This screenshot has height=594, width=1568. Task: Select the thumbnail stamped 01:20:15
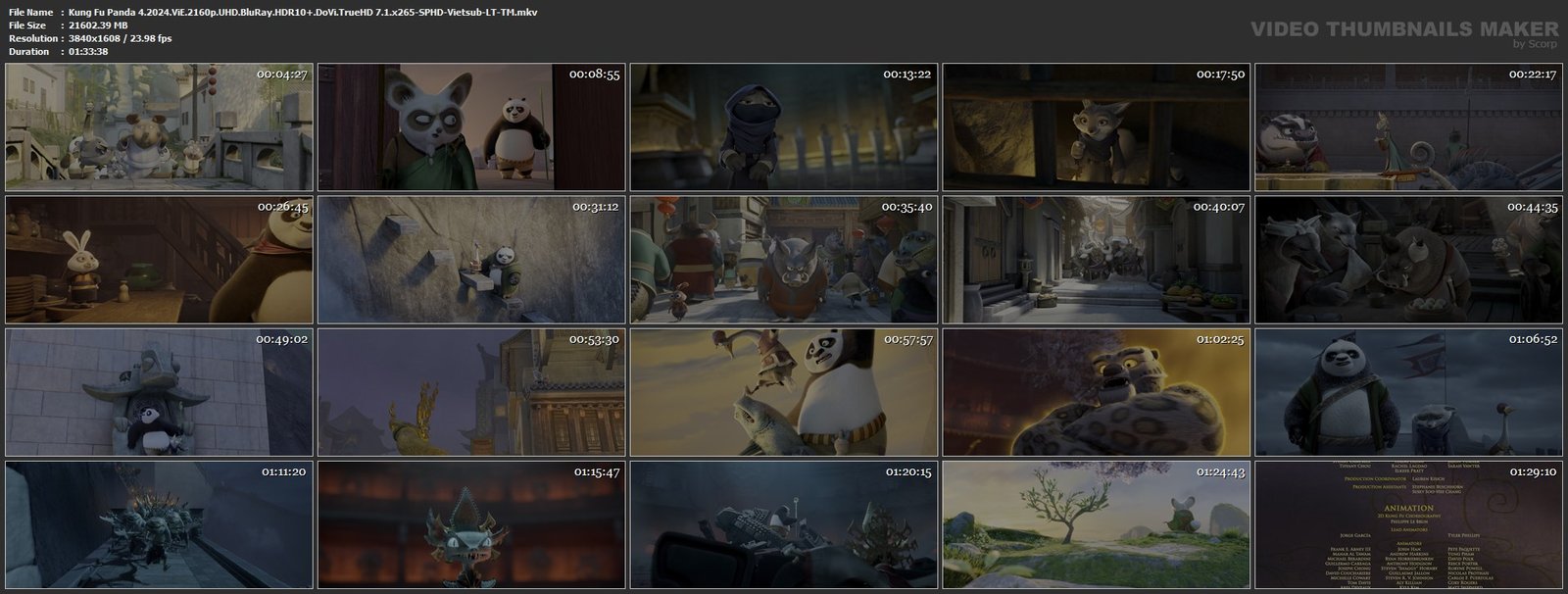tap(784, 524)
